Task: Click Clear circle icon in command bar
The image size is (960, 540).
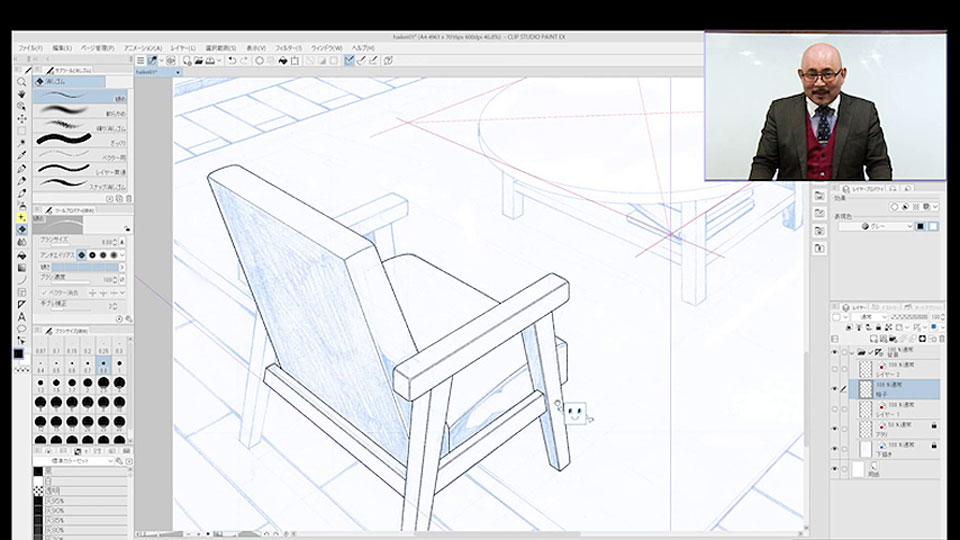Action: point(260,61)
